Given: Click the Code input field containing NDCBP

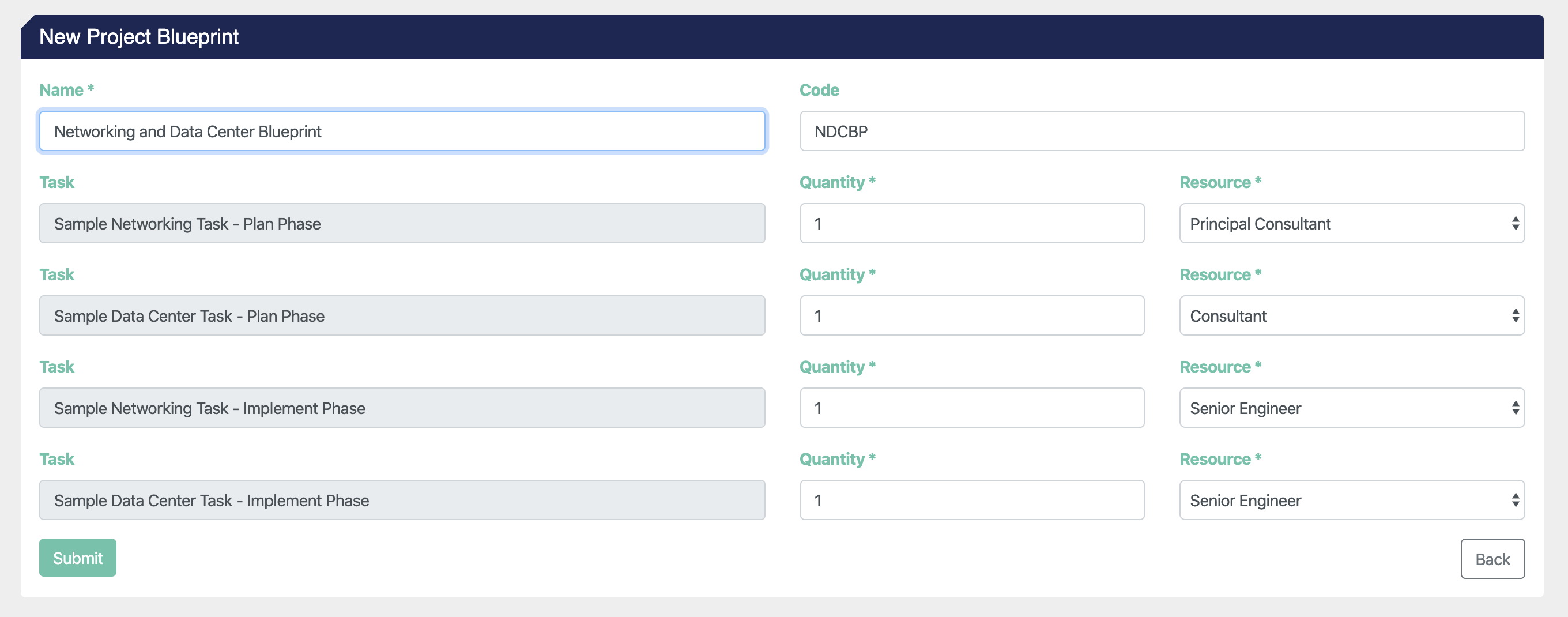Looking at the screenshot, I should coord(1162,131).
